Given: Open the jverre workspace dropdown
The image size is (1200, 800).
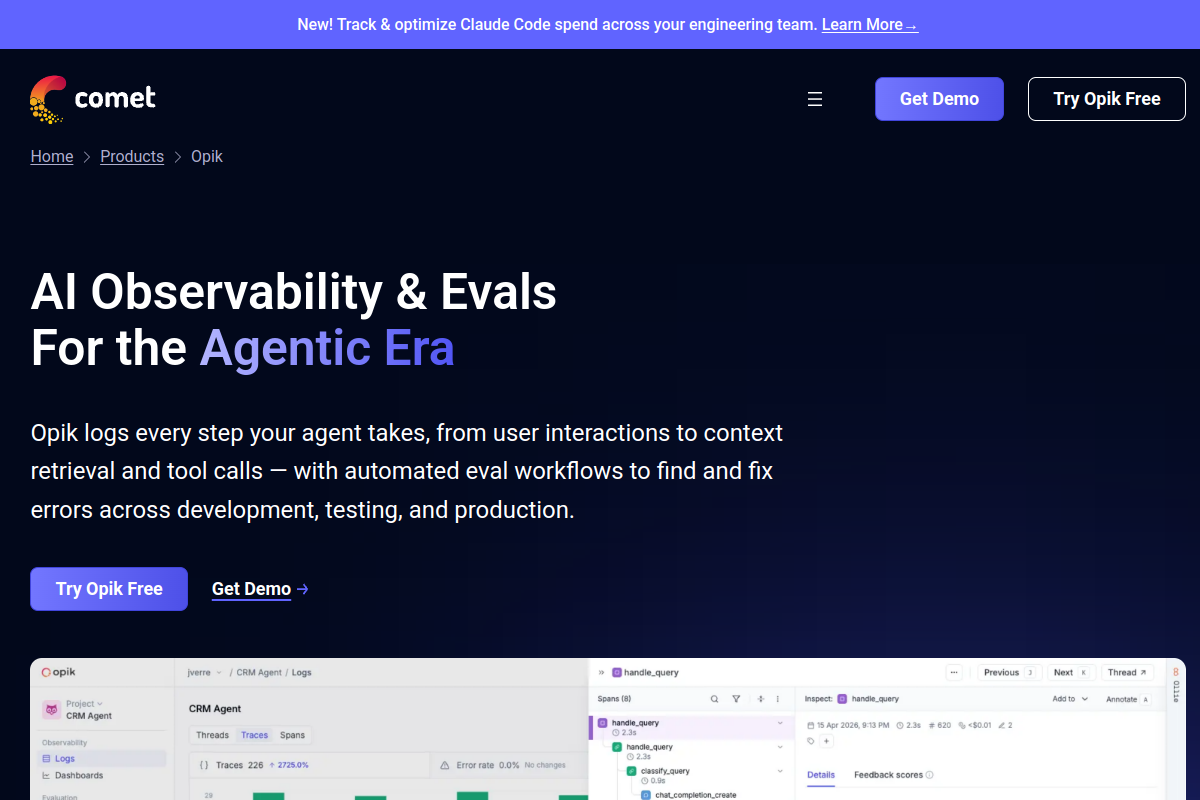Looking at the screenshot, I should point(205,673).
